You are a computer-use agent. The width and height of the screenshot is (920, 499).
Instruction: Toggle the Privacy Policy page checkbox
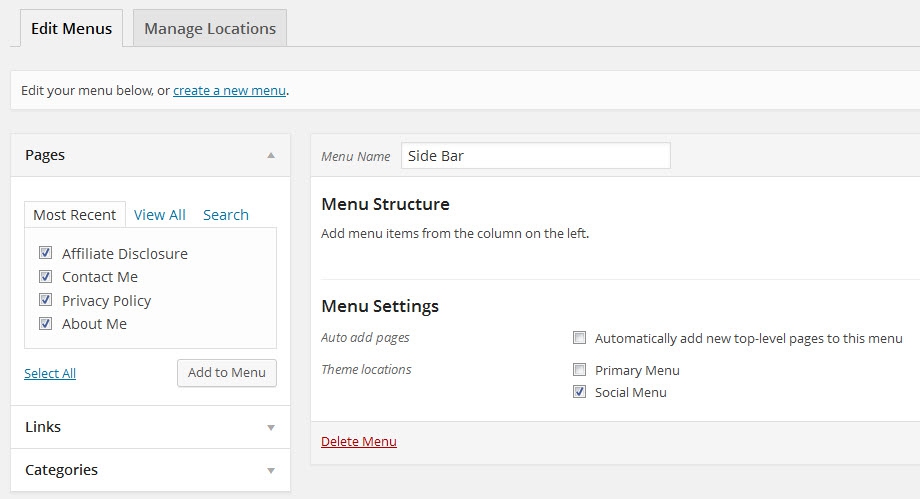(x=45, y=300)
